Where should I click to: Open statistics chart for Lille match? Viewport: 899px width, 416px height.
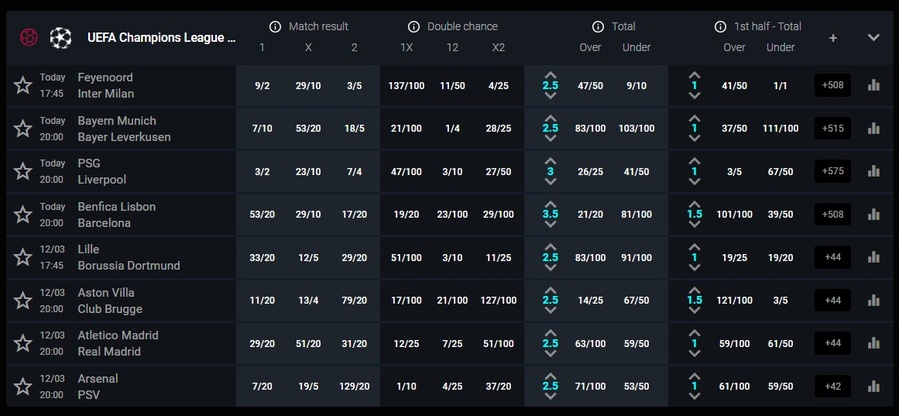(x=873, y=257)
